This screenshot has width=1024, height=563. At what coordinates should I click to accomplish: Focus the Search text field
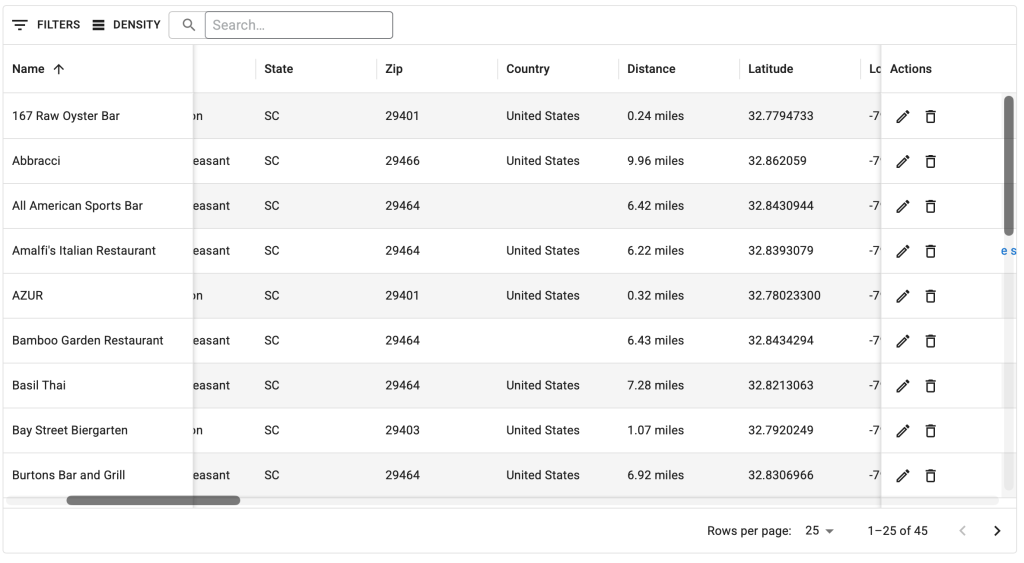[x=298, y=25]
